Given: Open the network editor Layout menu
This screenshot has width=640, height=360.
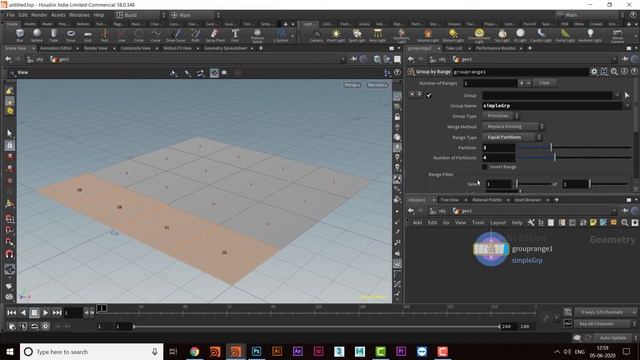Looking at the screenshot, I should 498,222.
